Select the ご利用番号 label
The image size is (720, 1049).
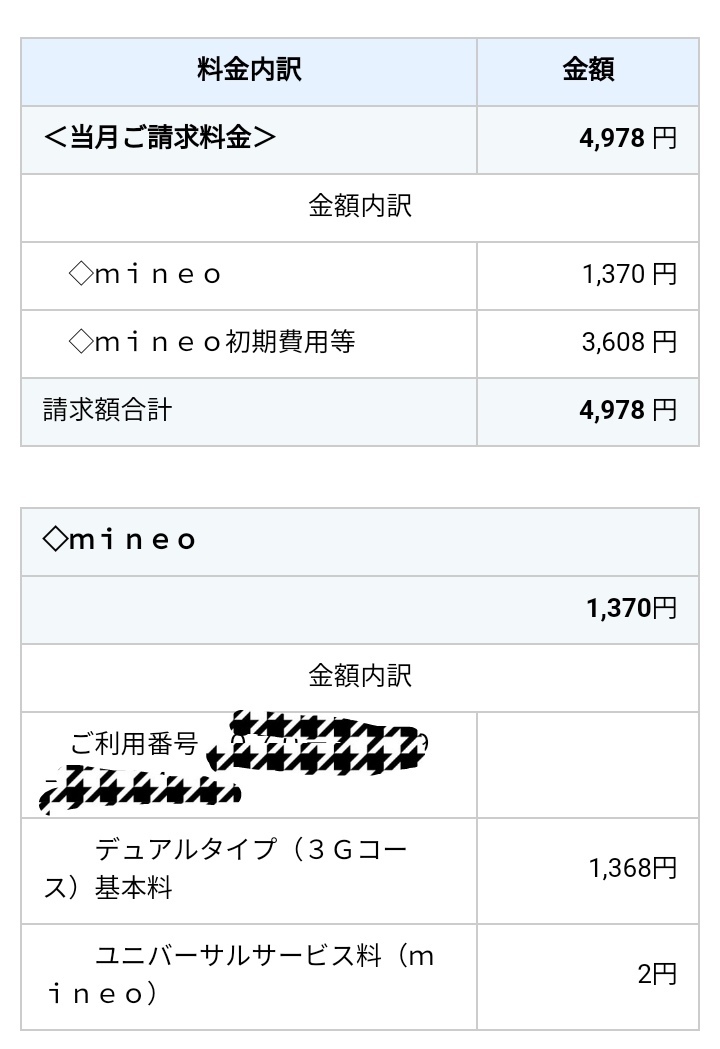pos(134,743)
